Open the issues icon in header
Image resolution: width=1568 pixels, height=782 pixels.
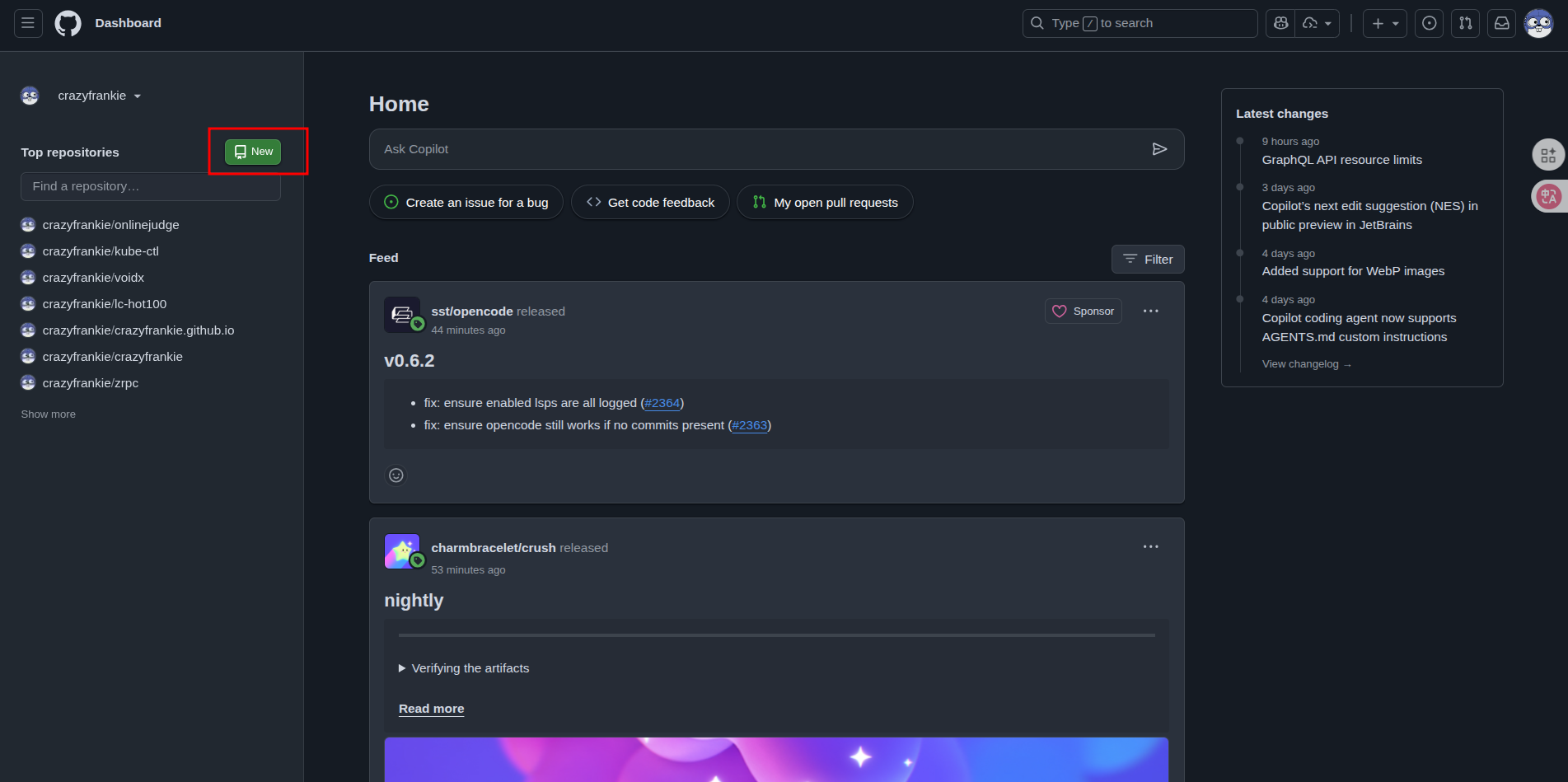point(1429,23)
